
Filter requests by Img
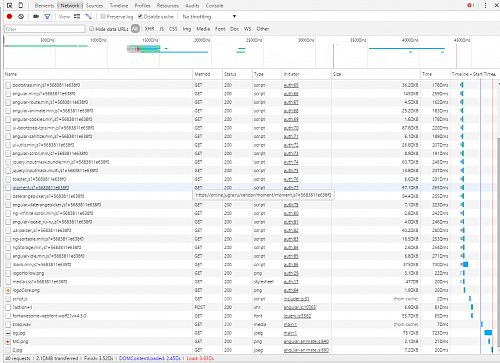tap(187, 29)
